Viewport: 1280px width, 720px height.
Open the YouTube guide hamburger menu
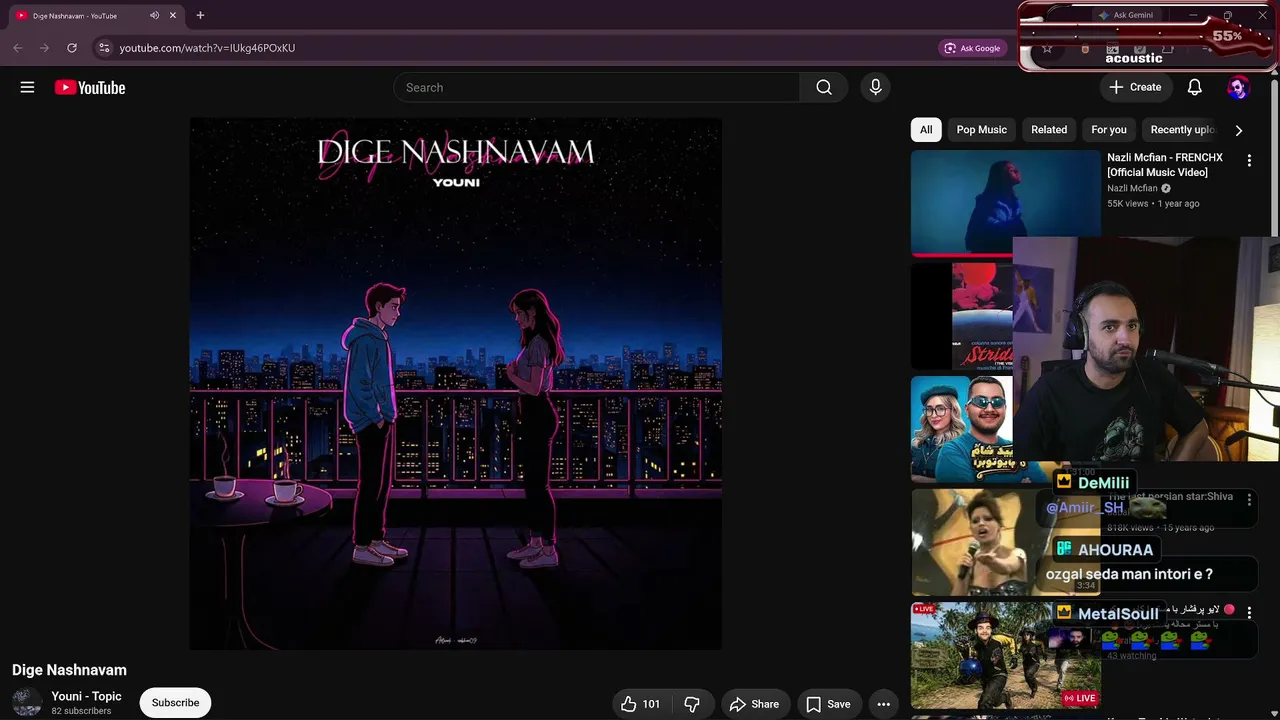click(27, 87)
